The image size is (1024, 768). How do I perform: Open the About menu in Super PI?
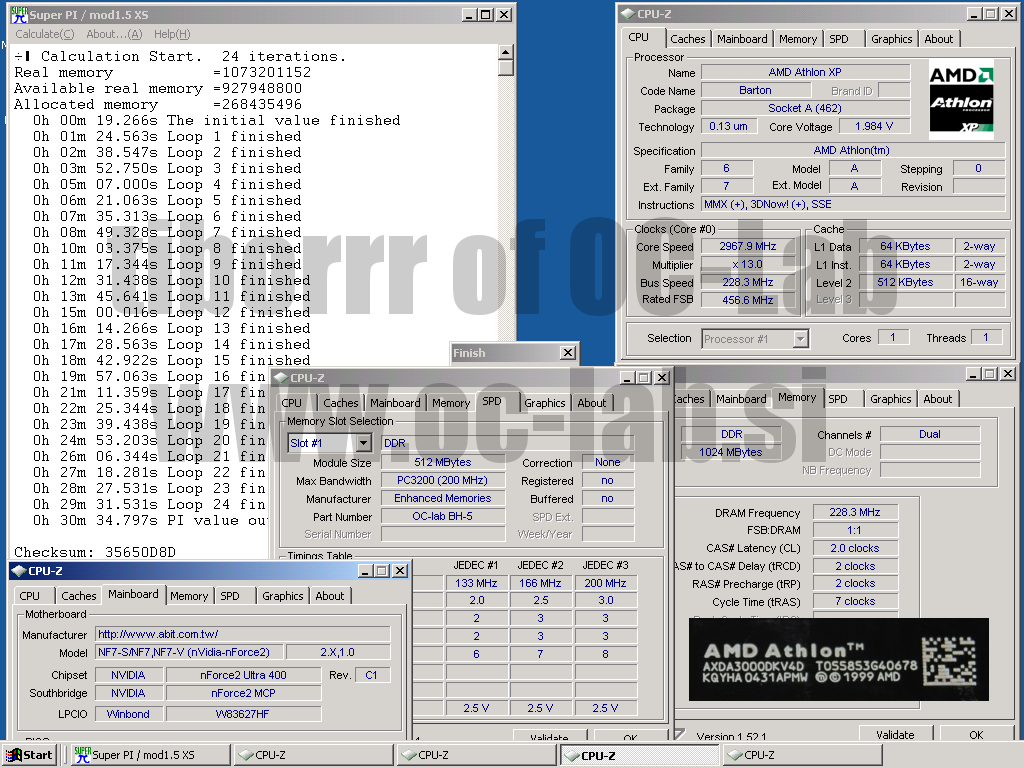click(114, 34)
